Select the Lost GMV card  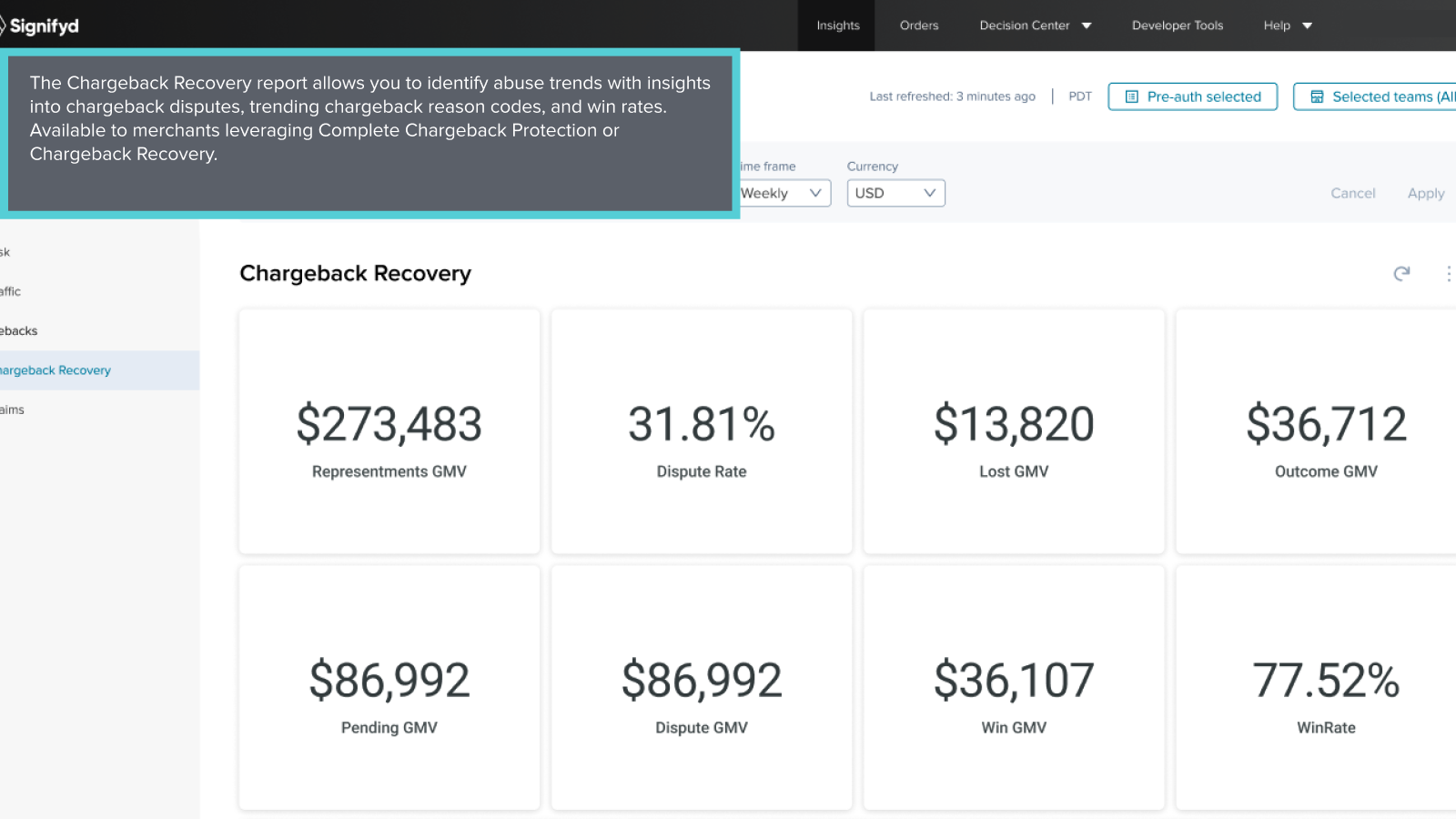pos(1014,431)
